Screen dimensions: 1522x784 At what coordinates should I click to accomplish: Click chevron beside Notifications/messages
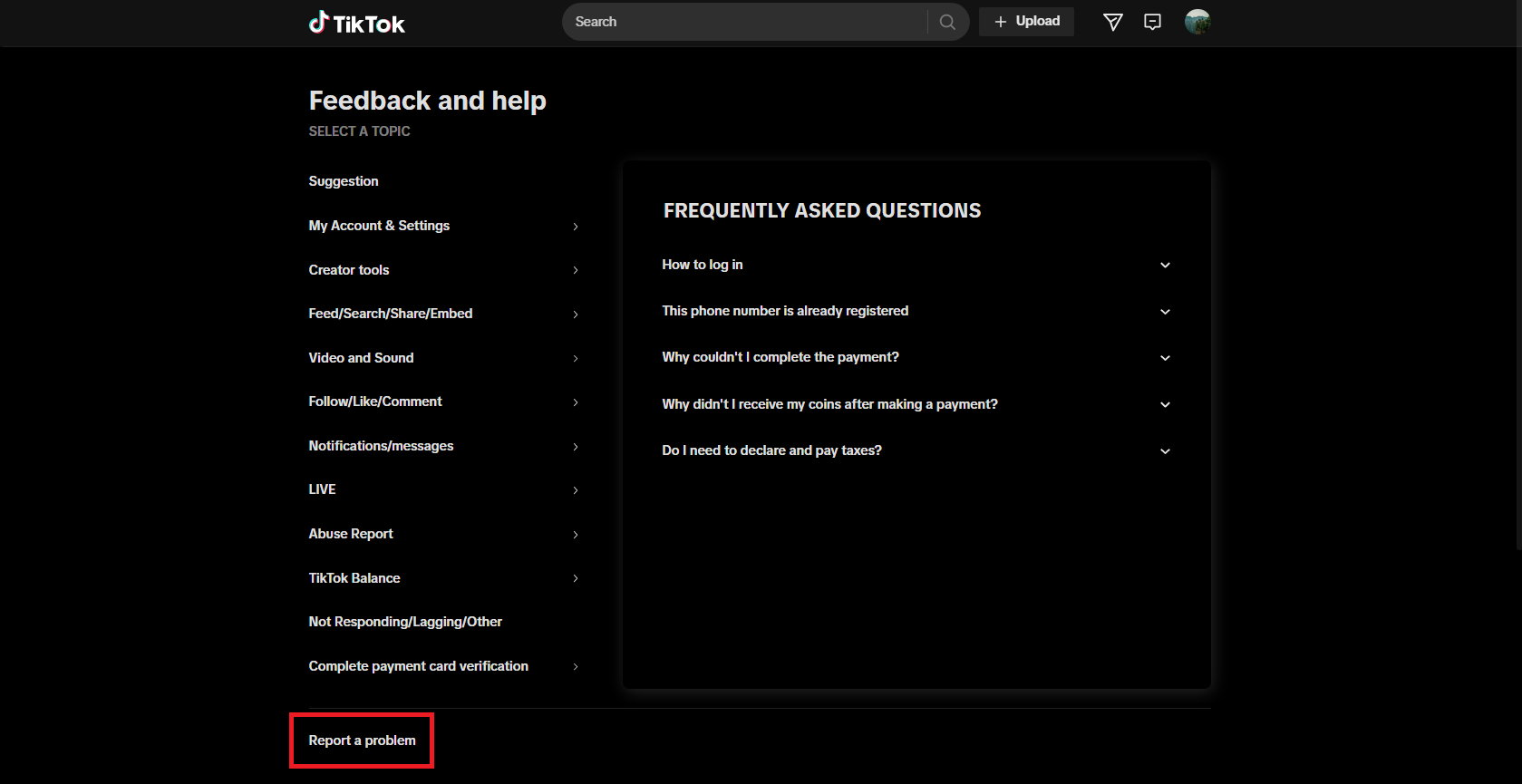[576, 447]
